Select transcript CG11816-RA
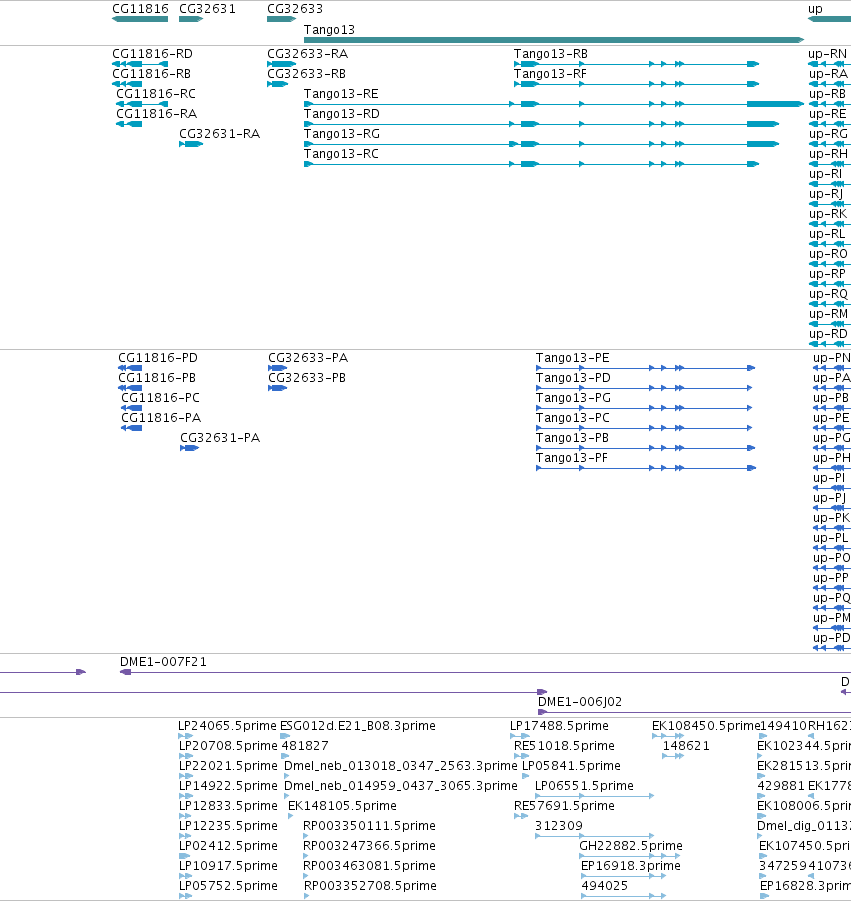Image resolution: width=851 pixels, height=901 pixels. click(x=156, y=114)
